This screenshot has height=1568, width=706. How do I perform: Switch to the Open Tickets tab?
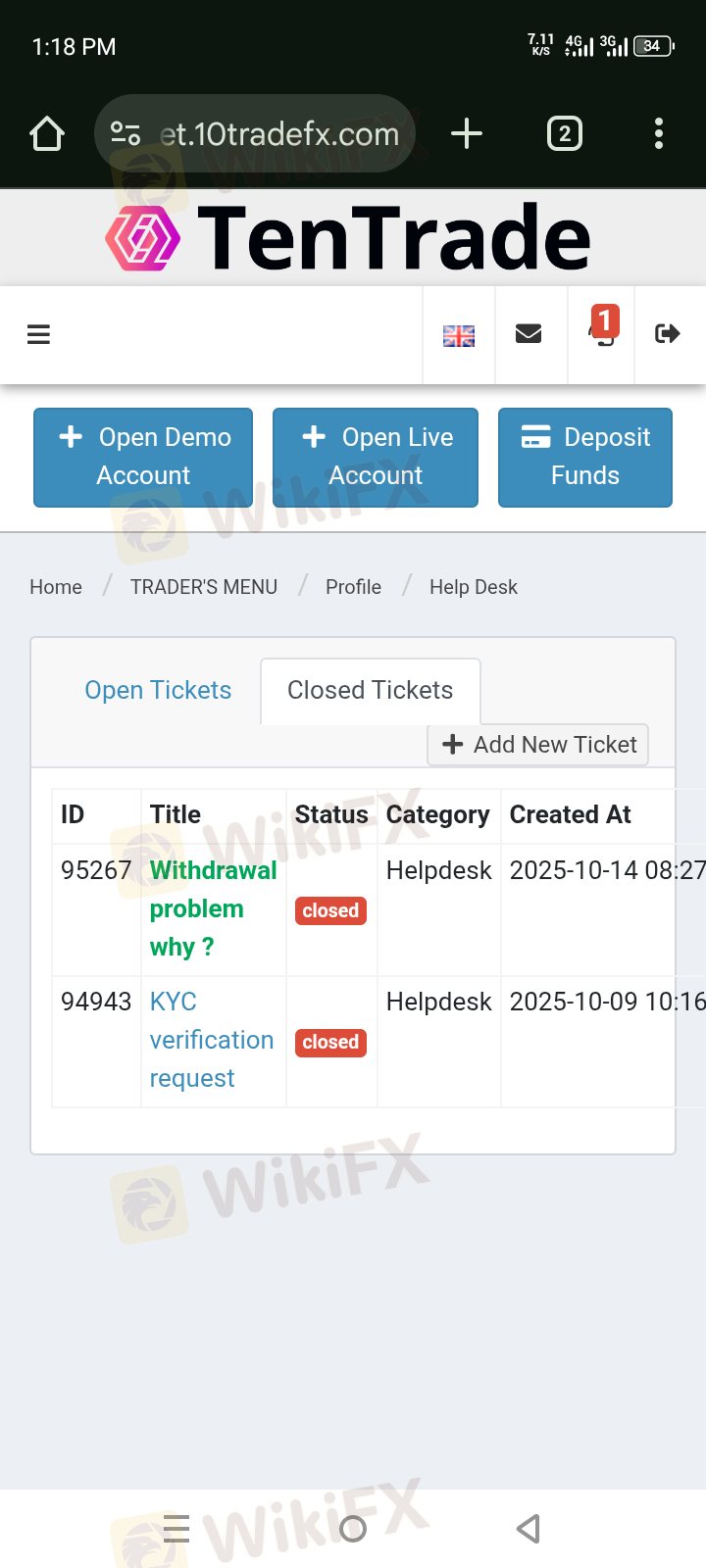(158, 690)
